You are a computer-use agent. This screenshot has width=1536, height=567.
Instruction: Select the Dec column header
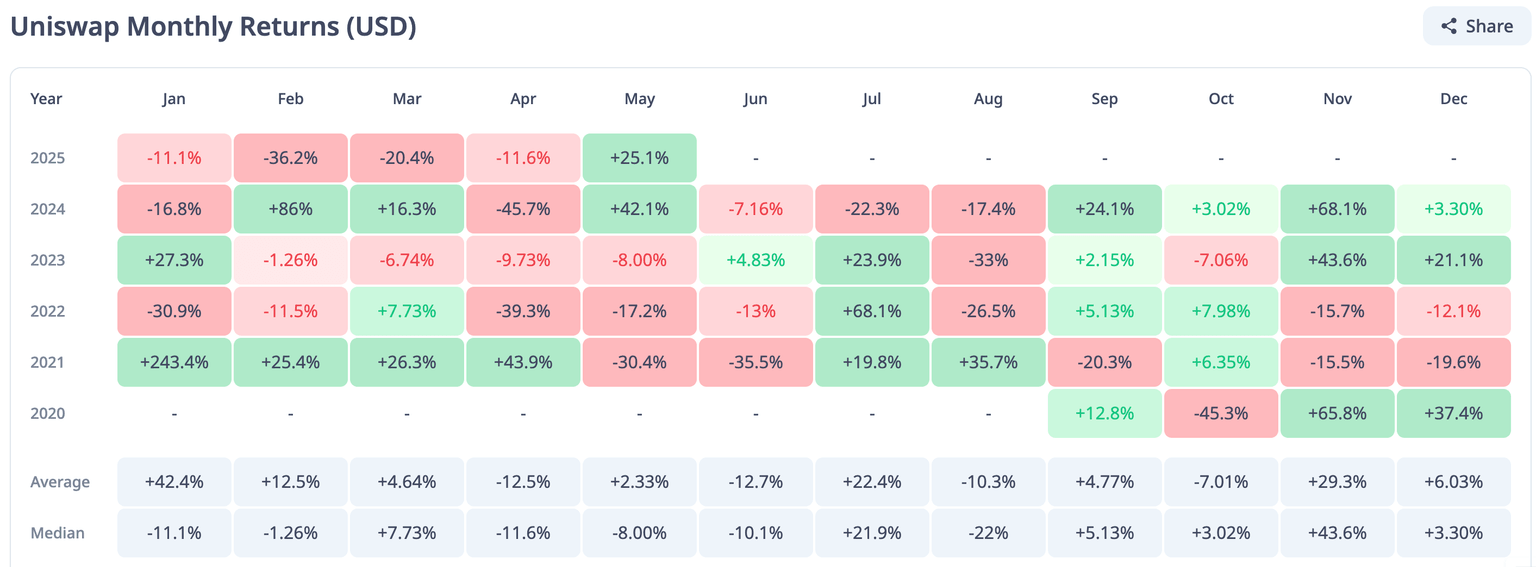click(1453, 99)
